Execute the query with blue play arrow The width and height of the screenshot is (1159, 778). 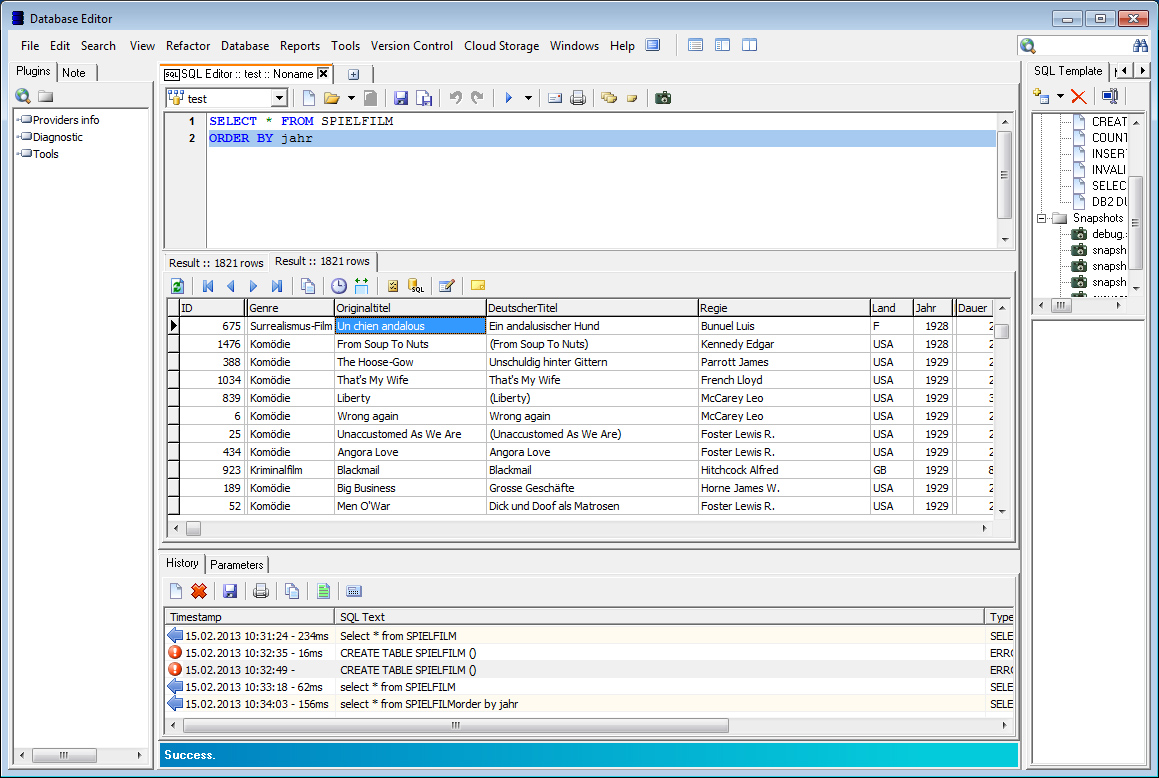pyautogui.click(x=509, y=98)
